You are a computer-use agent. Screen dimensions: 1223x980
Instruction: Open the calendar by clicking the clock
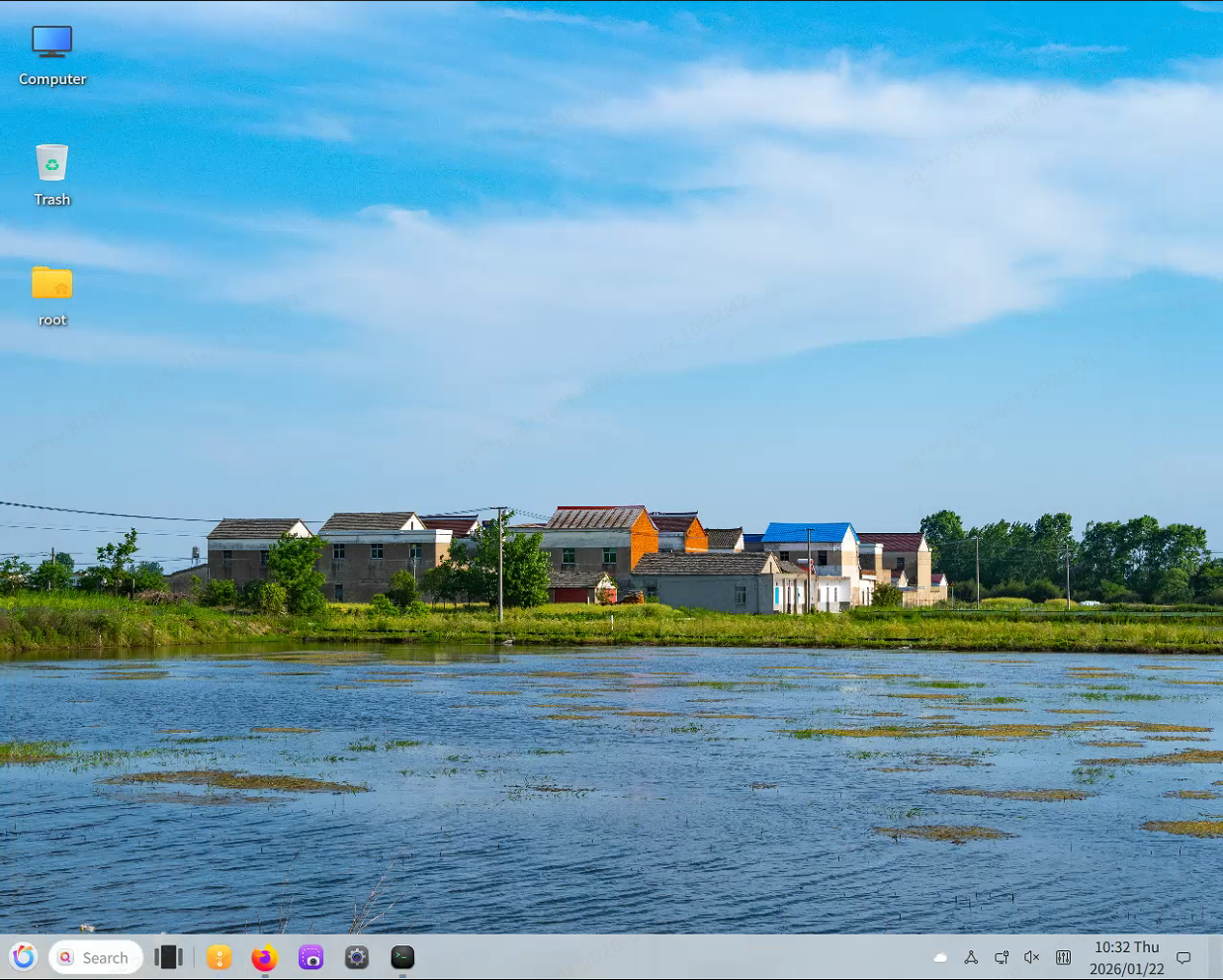(1126, 946)
